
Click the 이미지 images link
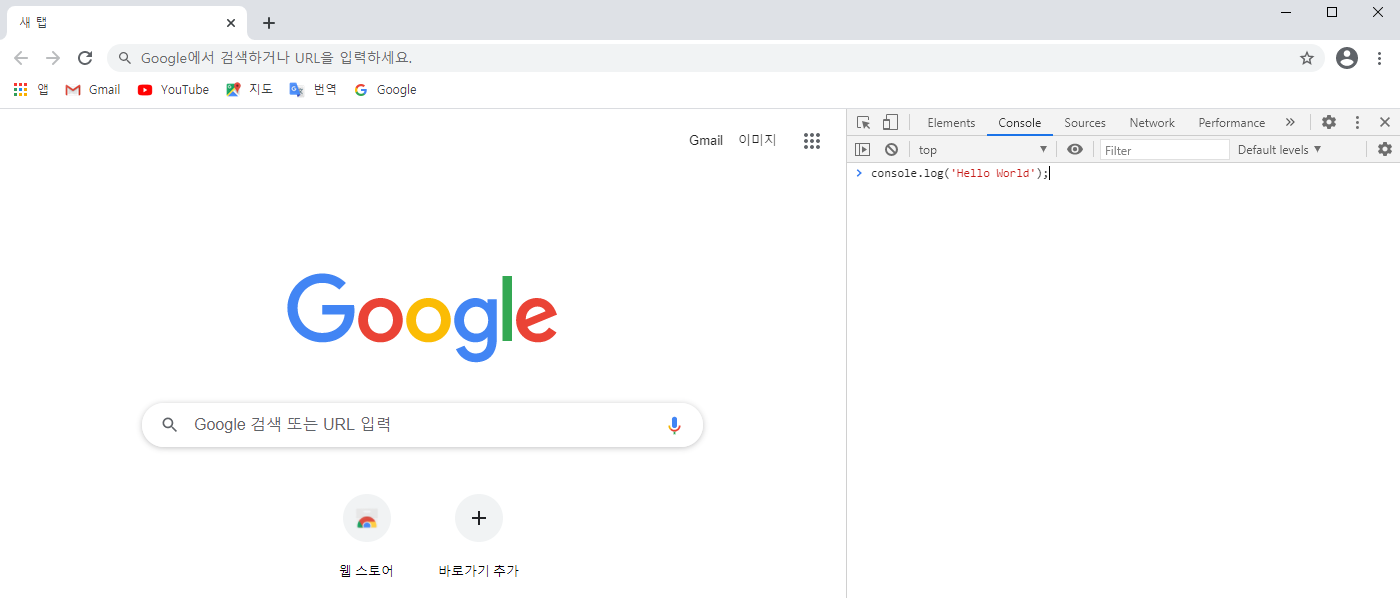click(x=757, y=140)
